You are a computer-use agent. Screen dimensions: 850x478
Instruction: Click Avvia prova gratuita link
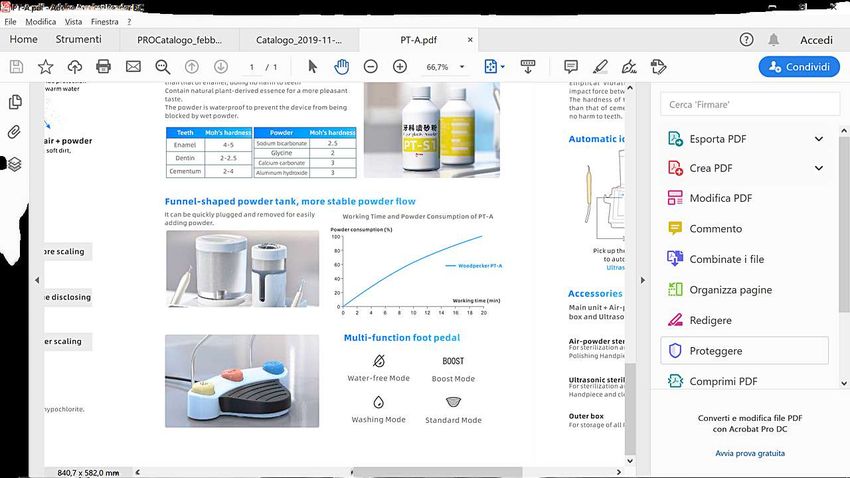pyautogui.click(x=750, y=453)
